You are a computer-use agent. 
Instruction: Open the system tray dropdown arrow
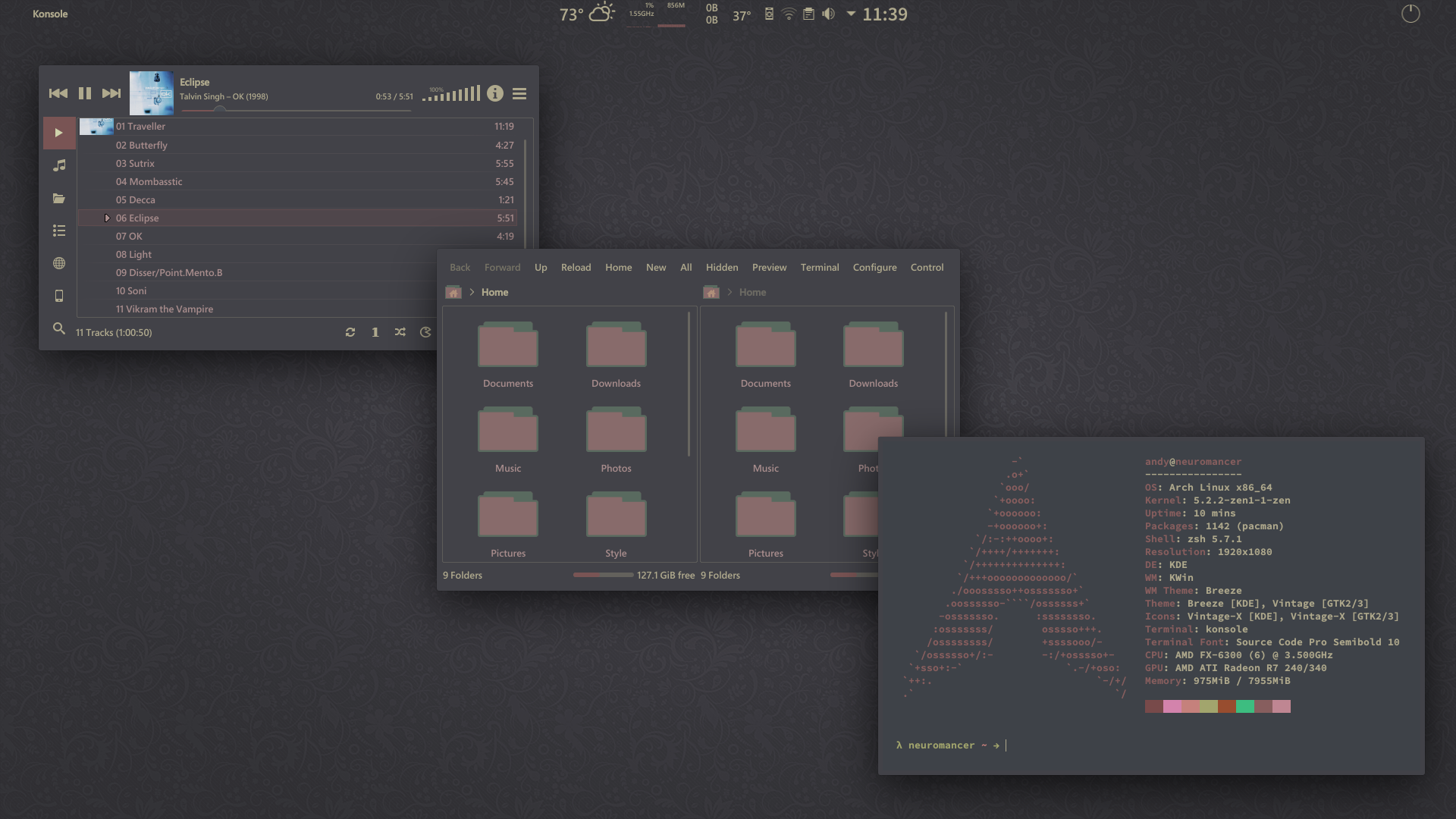(850, 14)
